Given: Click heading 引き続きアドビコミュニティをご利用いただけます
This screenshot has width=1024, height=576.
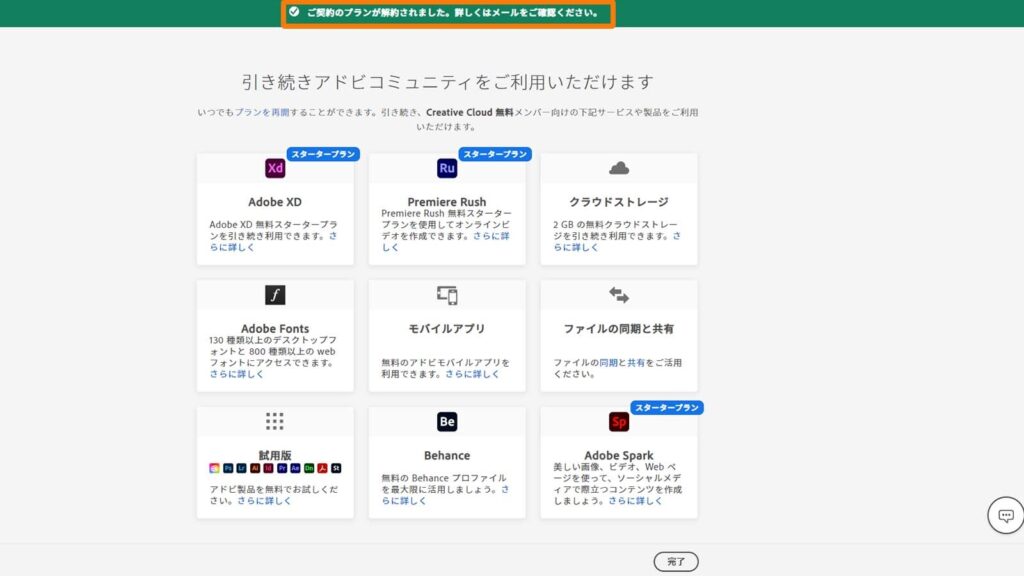Looking at the screenshot, I should pos(447,82).
